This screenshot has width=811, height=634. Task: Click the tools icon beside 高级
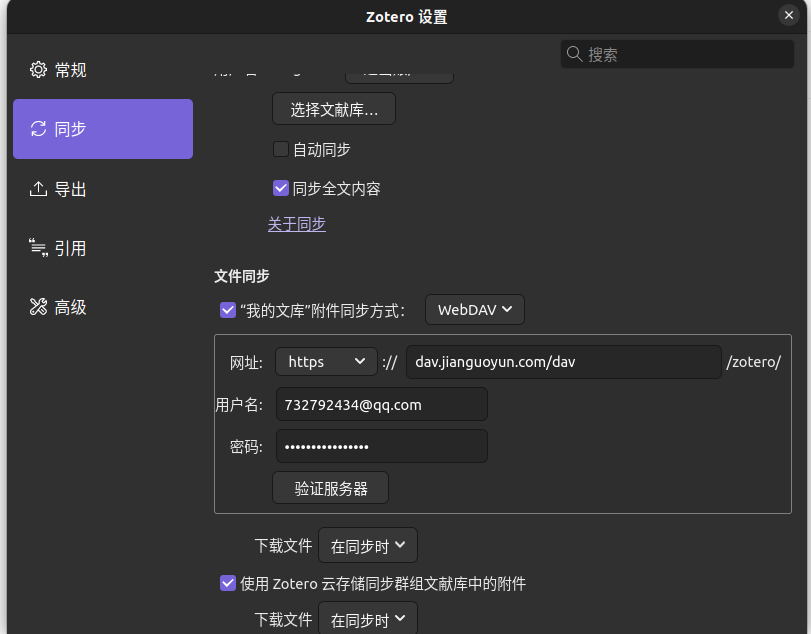38,307
